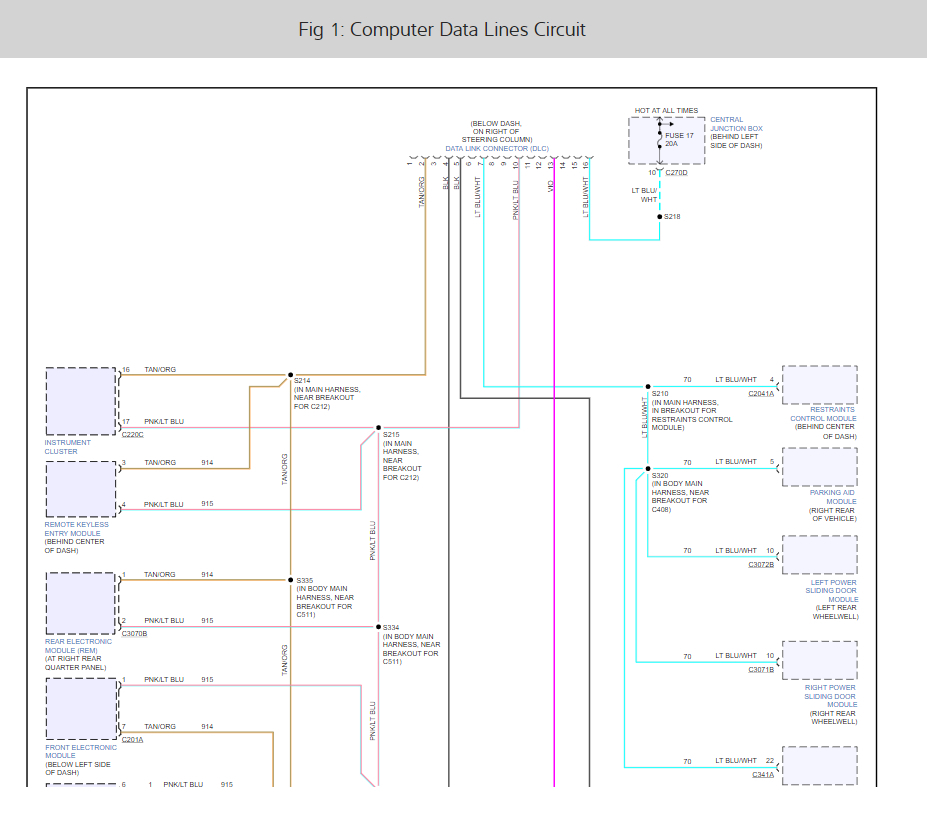Open the C2041A connector link

click(761, 393)
